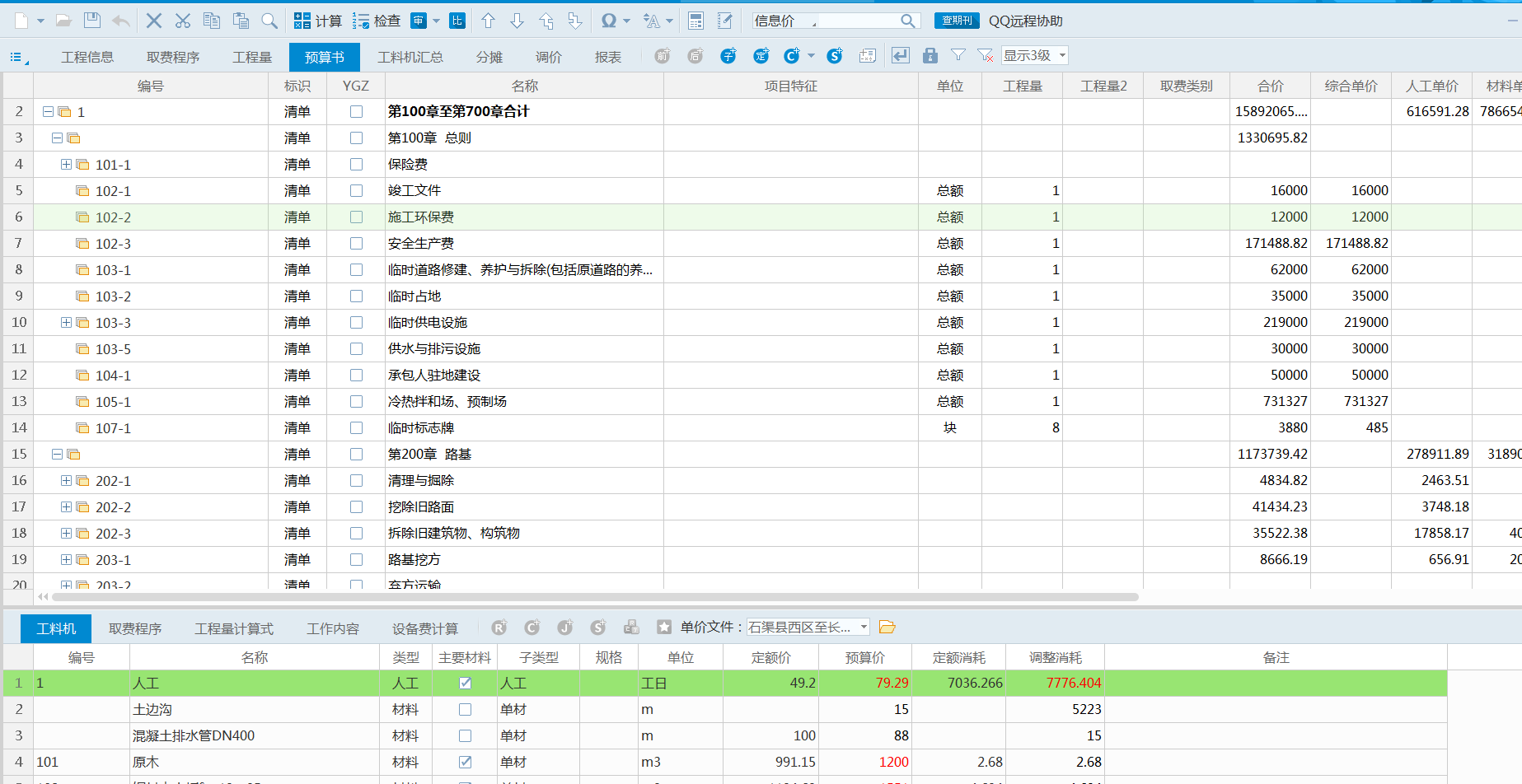
Task: Click the new file icon
Action: [x=21, y=21]
